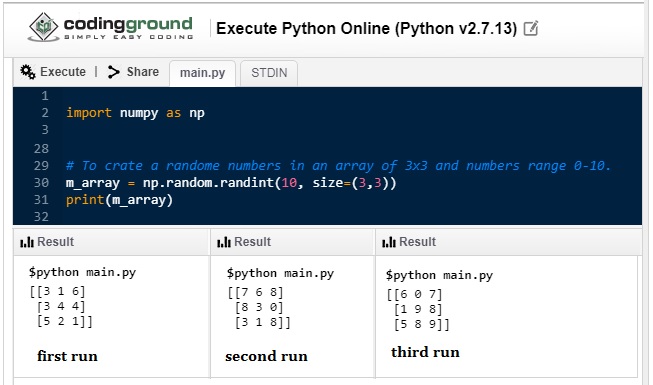
Task: Click the Share arrow icon
Action: click(x=113, y=72)
